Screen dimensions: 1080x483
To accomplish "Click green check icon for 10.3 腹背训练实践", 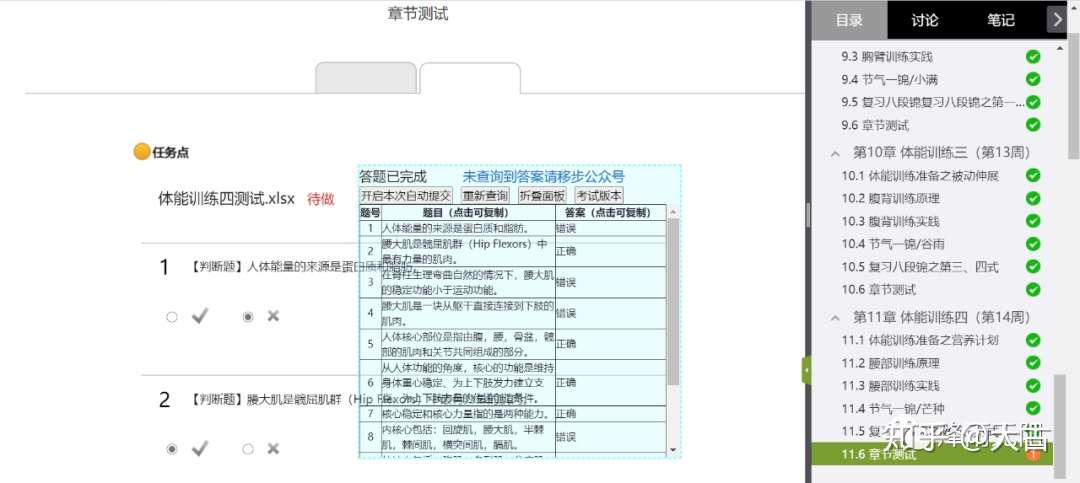I will (1032, 221).
